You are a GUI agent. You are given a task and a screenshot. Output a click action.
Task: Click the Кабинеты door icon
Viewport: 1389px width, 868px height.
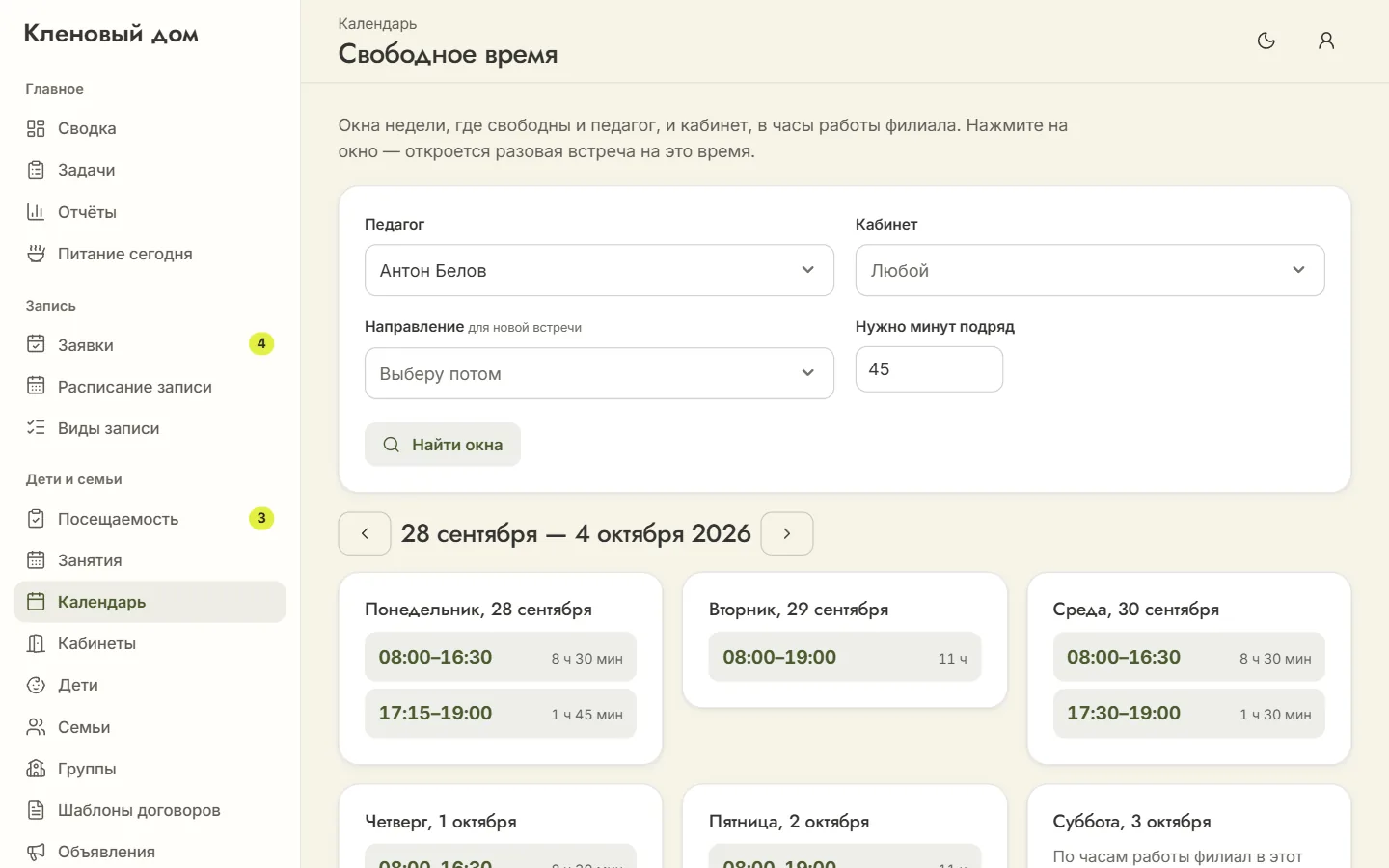[36, 643]
